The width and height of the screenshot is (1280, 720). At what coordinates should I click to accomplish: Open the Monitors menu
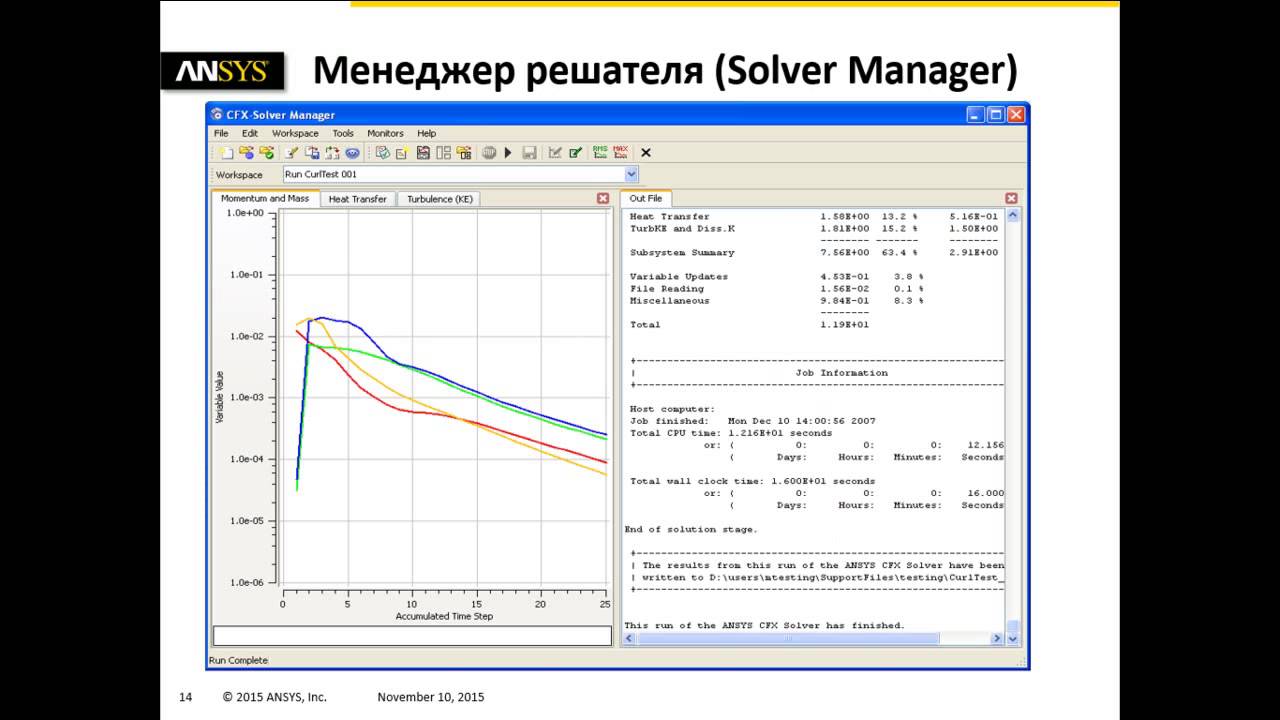(x=385, y=133)
